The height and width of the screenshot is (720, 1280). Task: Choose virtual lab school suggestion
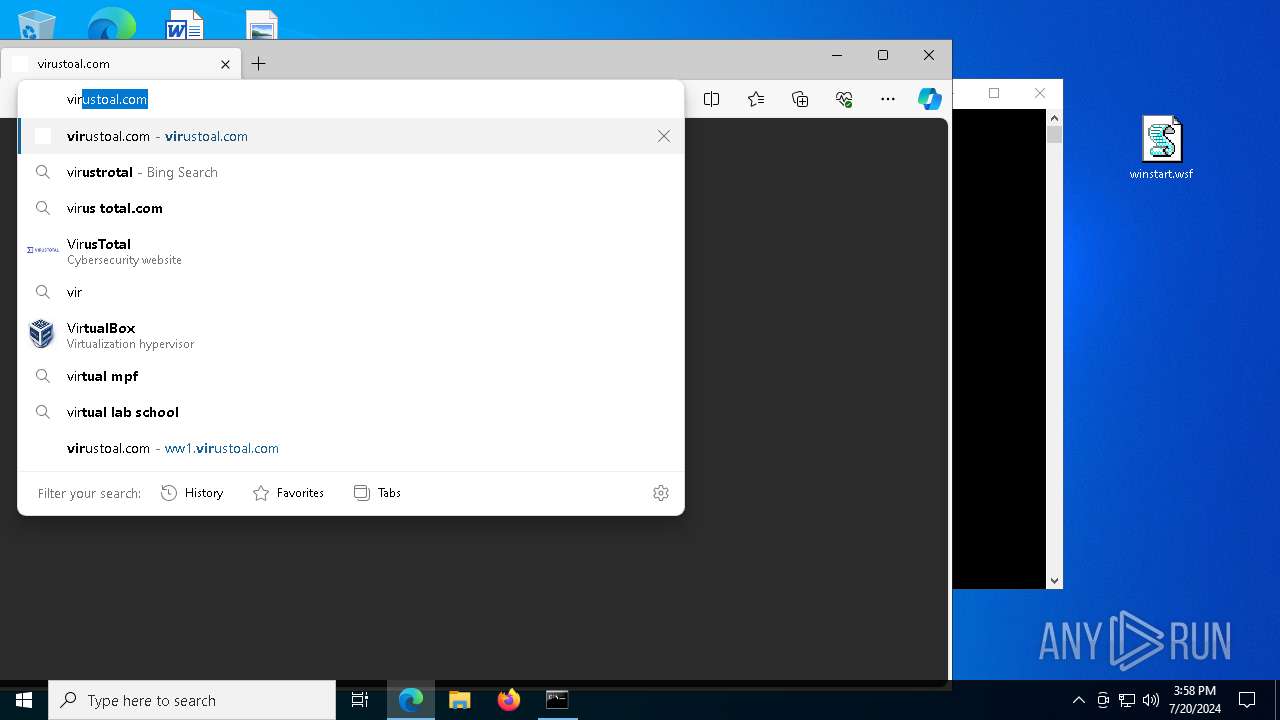[x=351, y=412]
